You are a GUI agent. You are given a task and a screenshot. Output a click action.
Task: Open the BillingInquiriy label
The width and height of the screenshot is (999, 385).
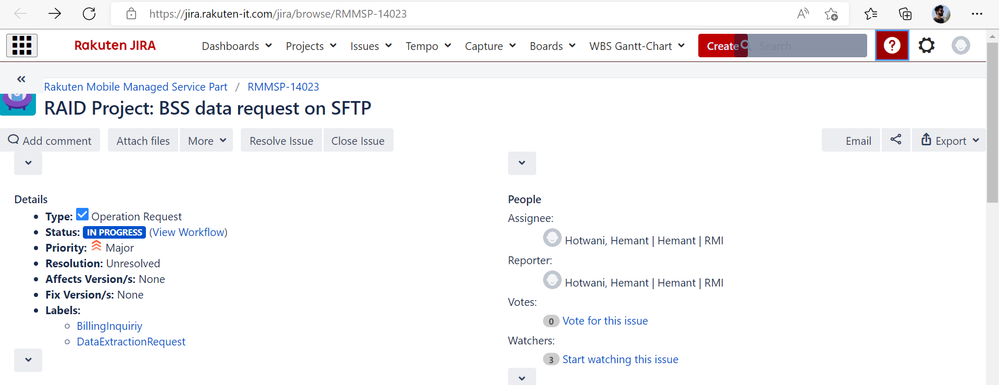pyautogui.click(x=110, y=326)
